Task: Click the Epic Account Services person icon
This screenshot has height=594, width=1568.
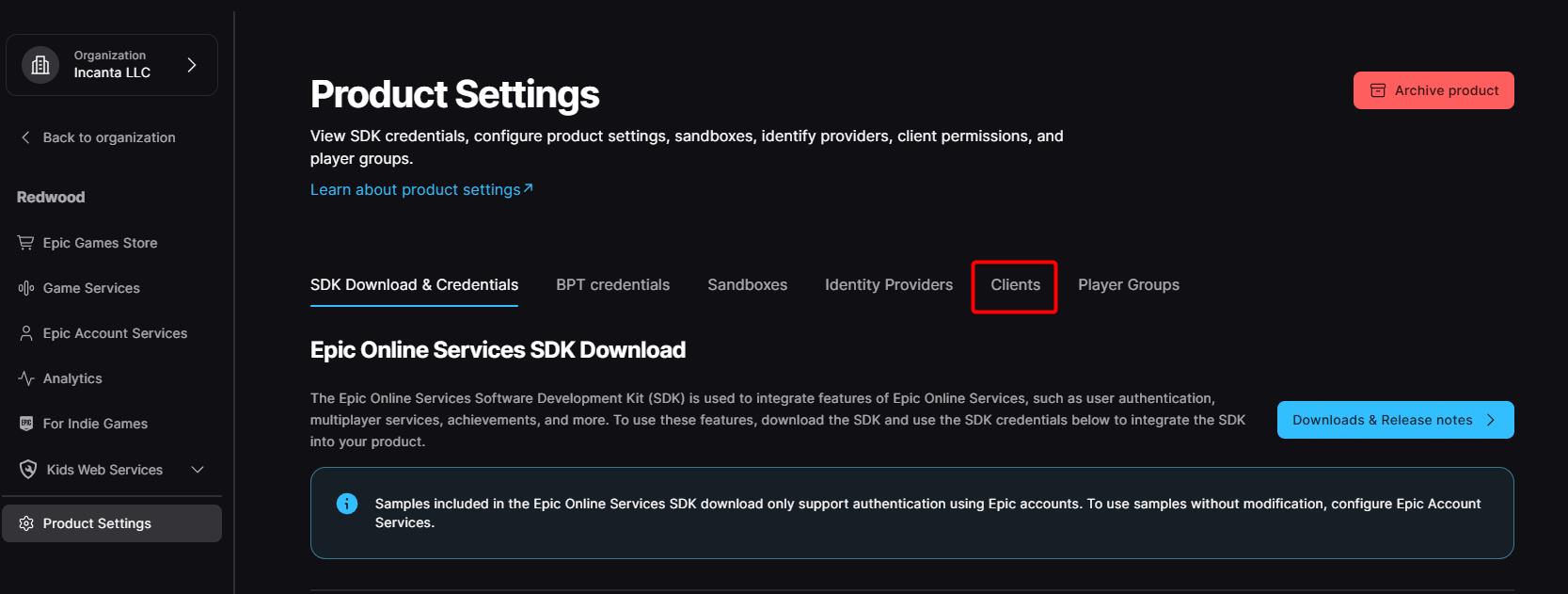Action: click(x=25, y=333)
